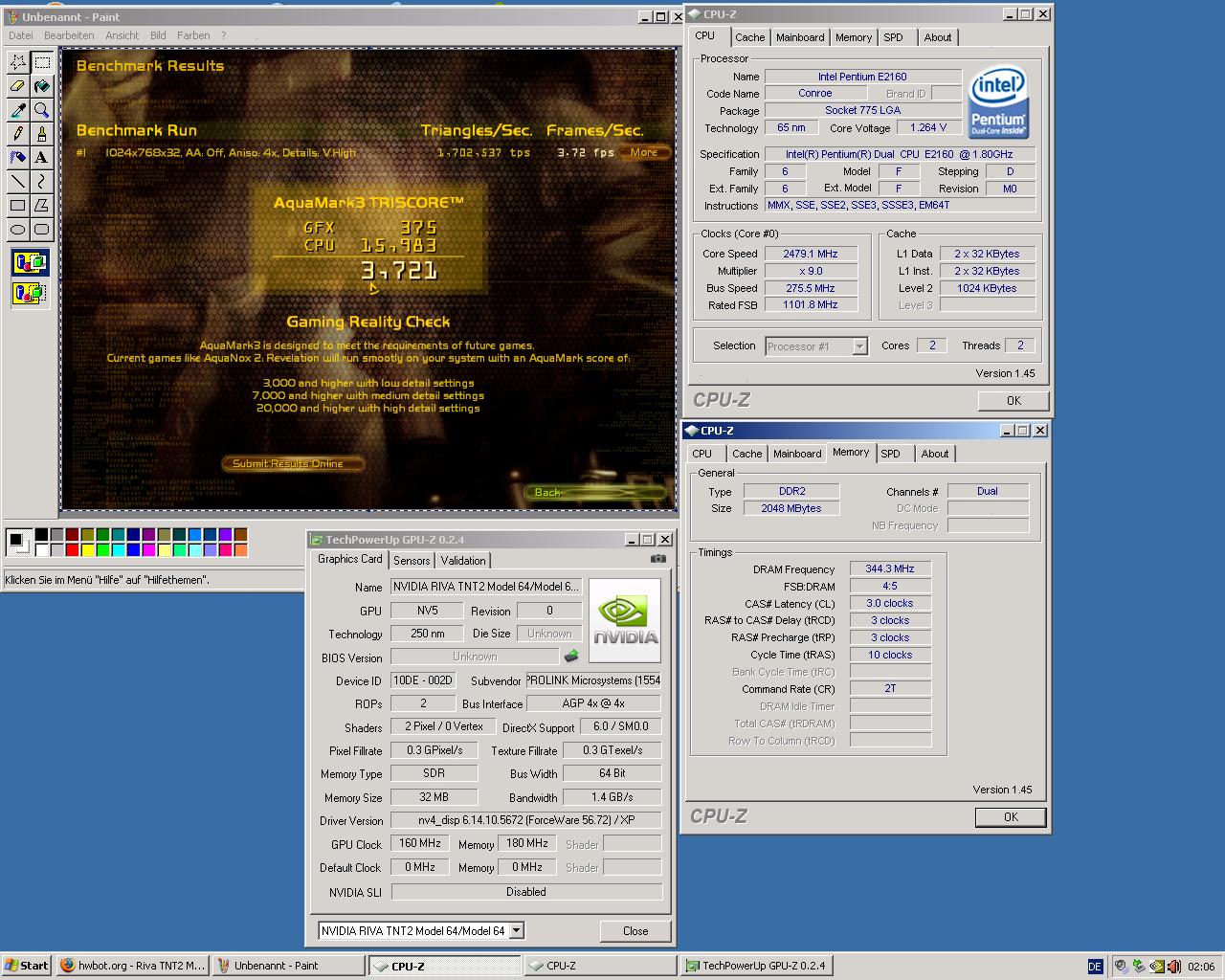Choose the Fill With Color bucket tool
Viewport: 1225px width, 980px height.
(42, 86)
